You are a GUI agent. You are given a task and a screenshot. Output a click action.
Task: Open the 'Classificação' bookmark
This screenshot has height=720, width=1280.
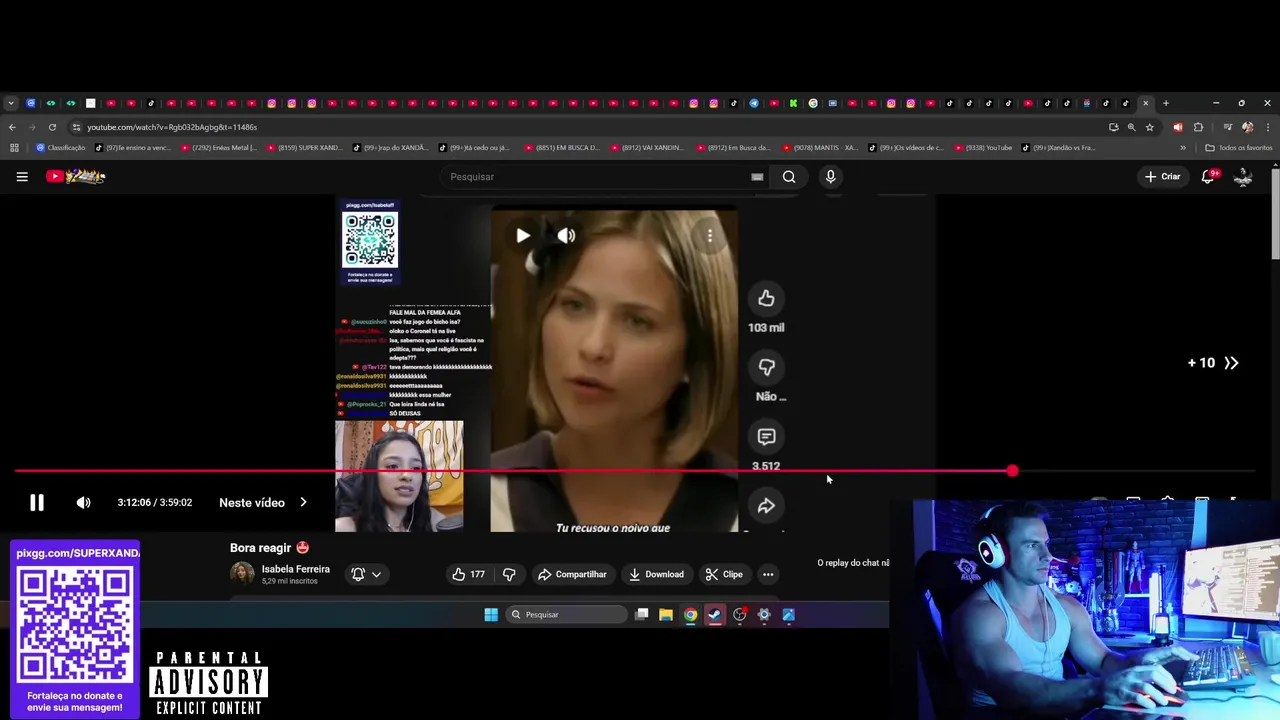[61, 148]
